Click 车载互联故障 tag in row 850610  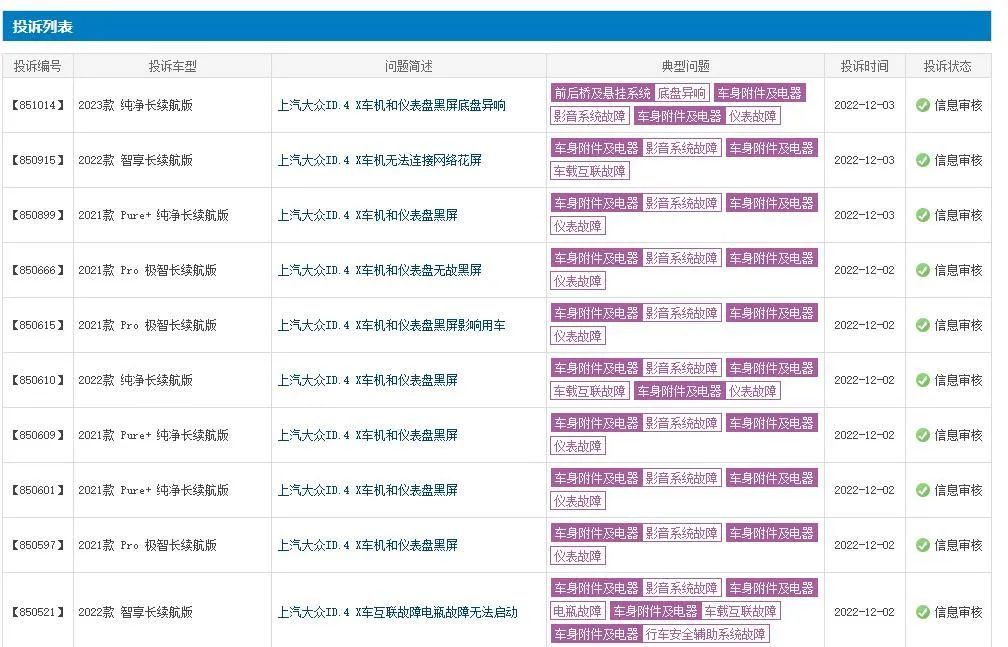(x=590, y=391)
